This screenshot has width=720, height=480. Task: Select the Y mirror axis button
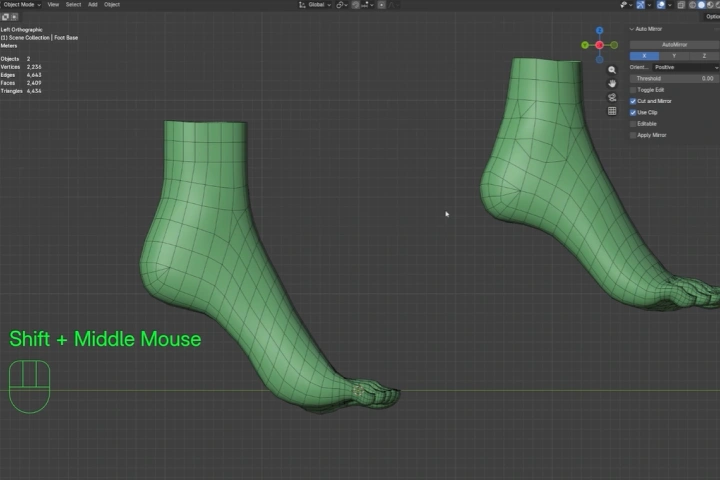[x=674, y=56]
